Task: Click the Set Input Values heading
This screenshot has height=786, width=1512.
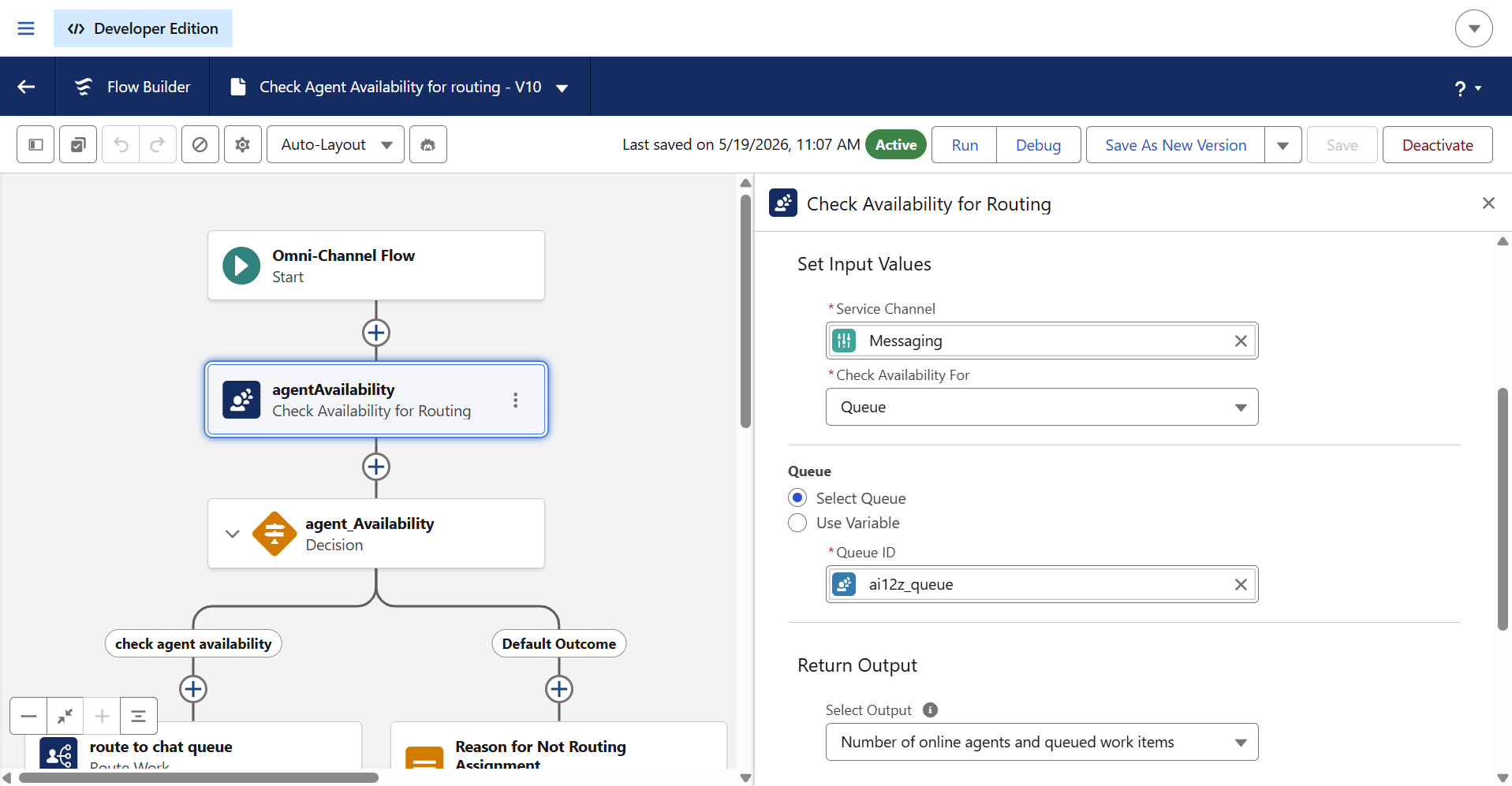Action: pyautogui.click(x=864, y=264)
